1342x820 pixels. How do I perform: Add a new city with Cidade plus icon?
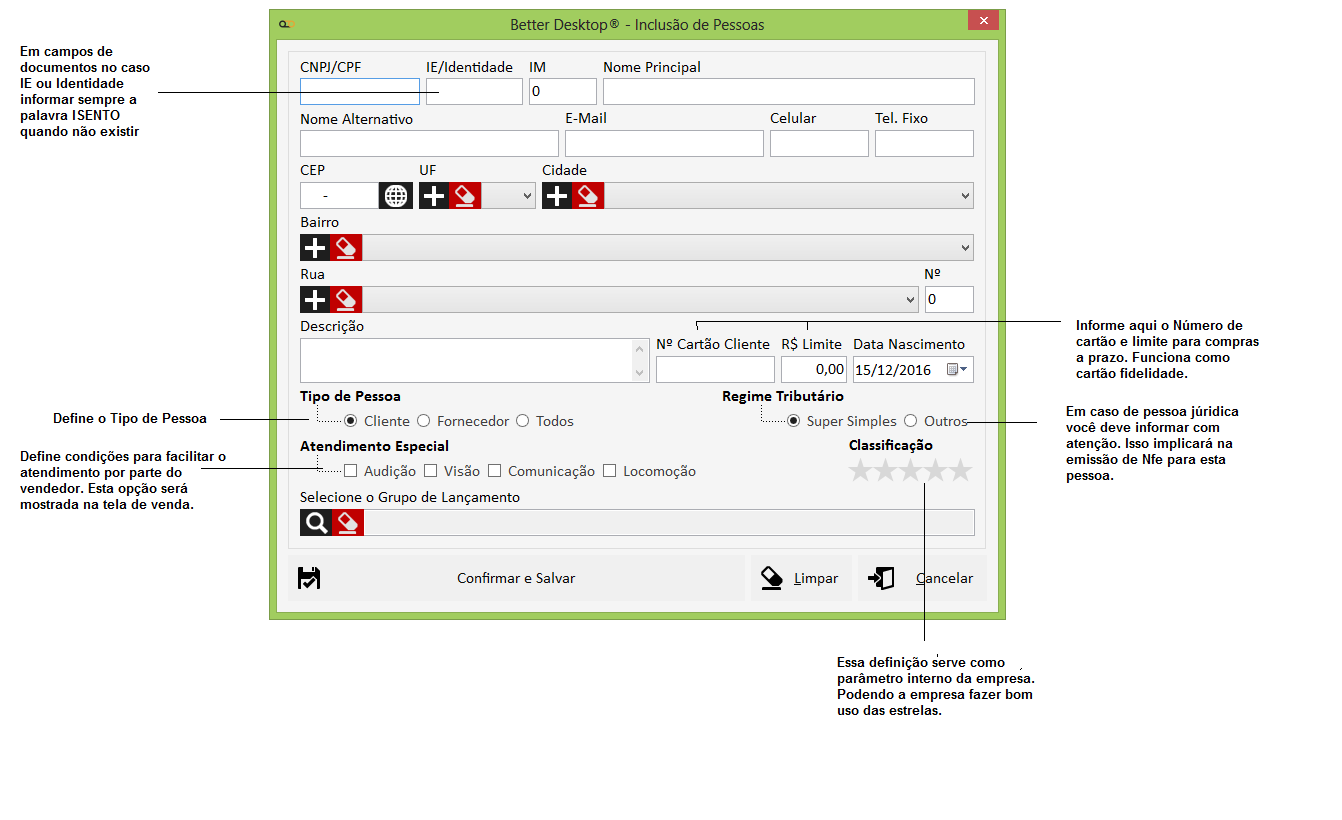(x=557, y=196)
